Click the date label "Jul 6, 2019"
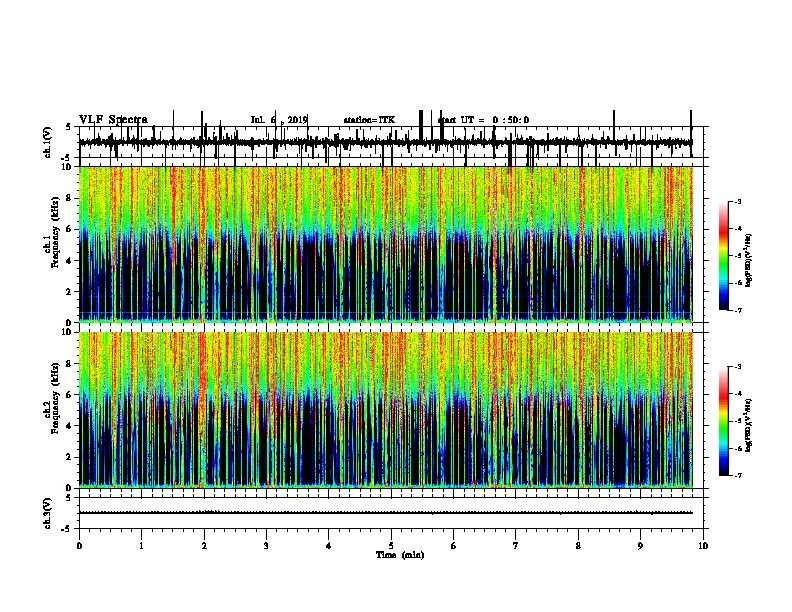The width and height of the screenshot is (792, 612). coord(279,120)
